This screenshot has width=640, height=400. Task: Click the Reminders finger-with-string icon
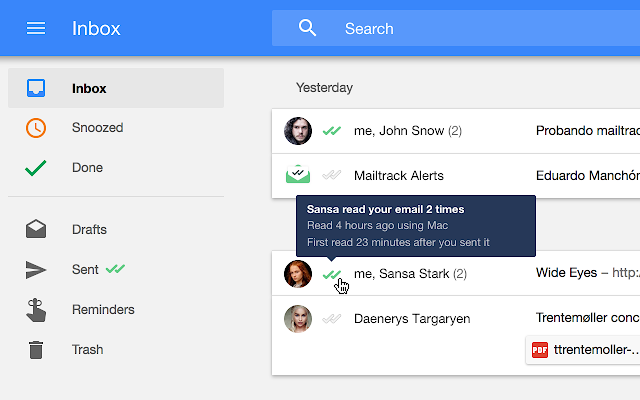point(36,310)
